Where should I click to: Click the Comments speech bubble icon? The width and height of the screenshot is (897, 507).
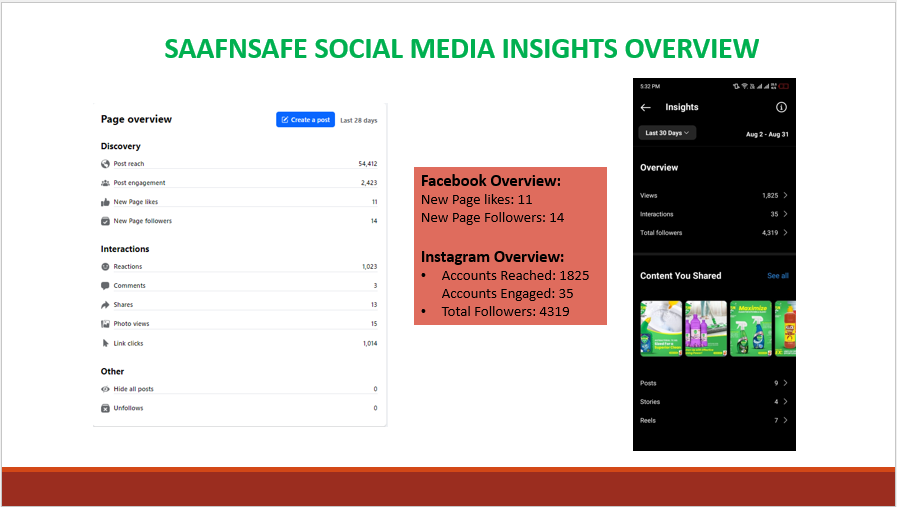pos(106,286)
